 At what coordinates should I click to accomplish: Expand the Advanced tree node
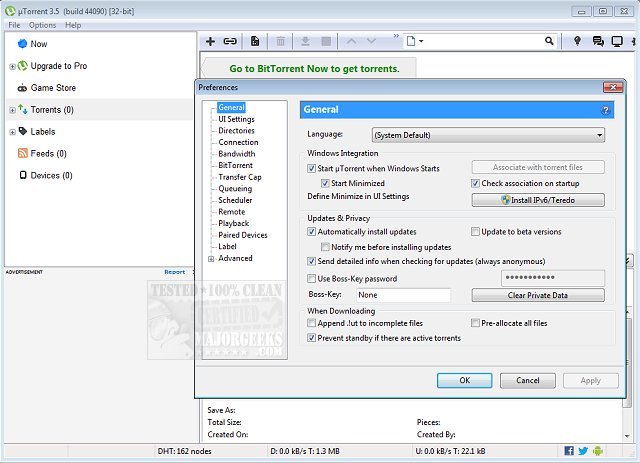point(211,259)
